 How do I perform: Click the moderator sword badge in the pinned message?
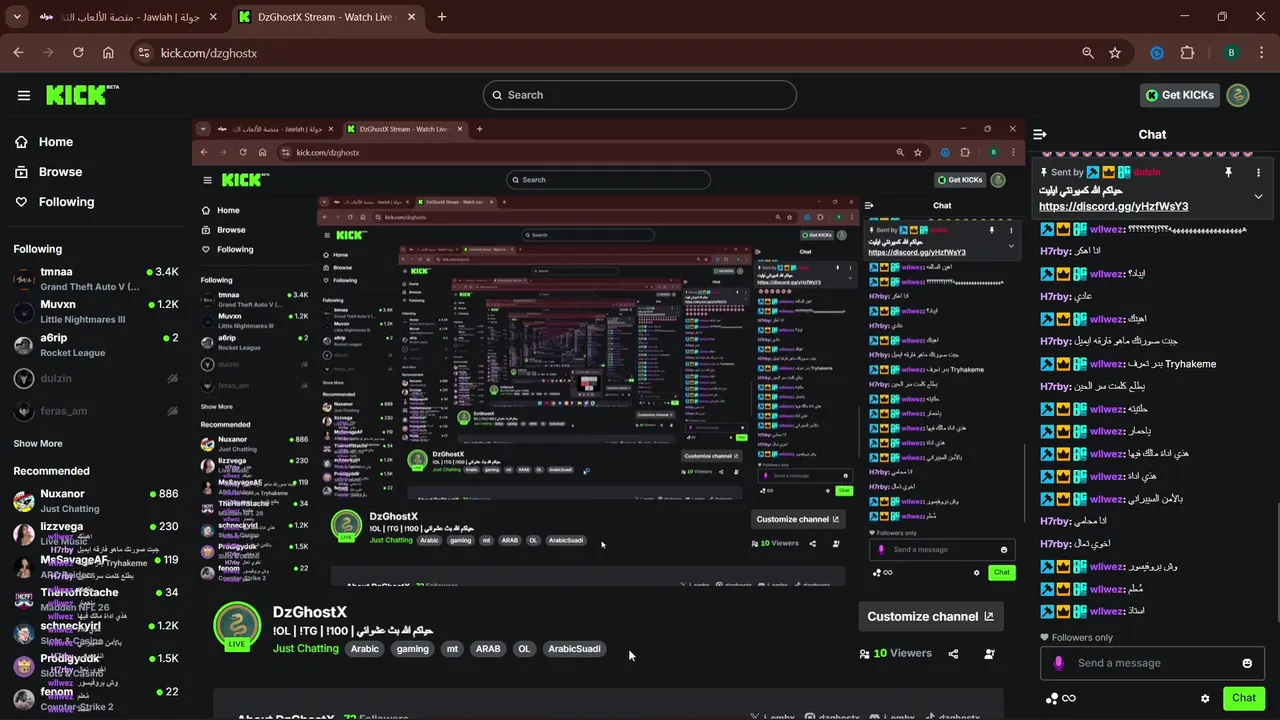pyautogui.click(x=1093, y=172)
